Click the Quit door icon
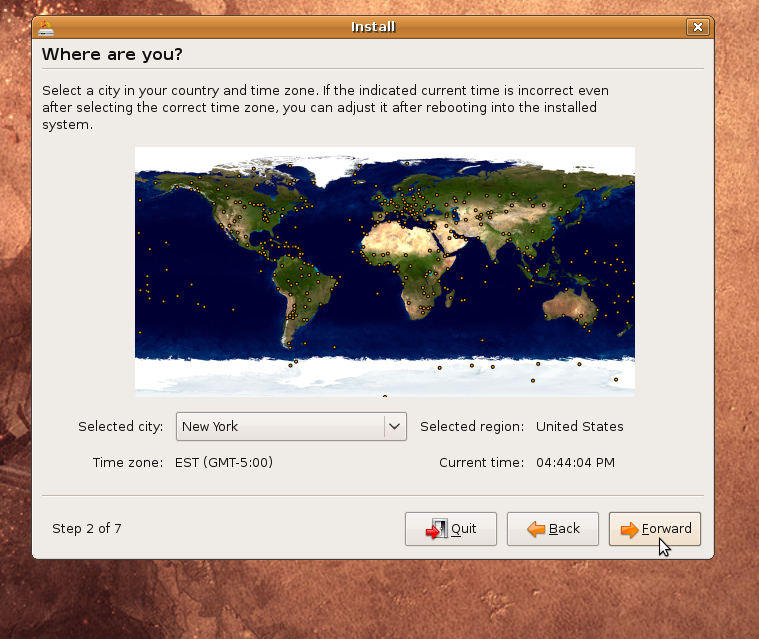Viewport: 759px width, 639px height. (437, 529)
